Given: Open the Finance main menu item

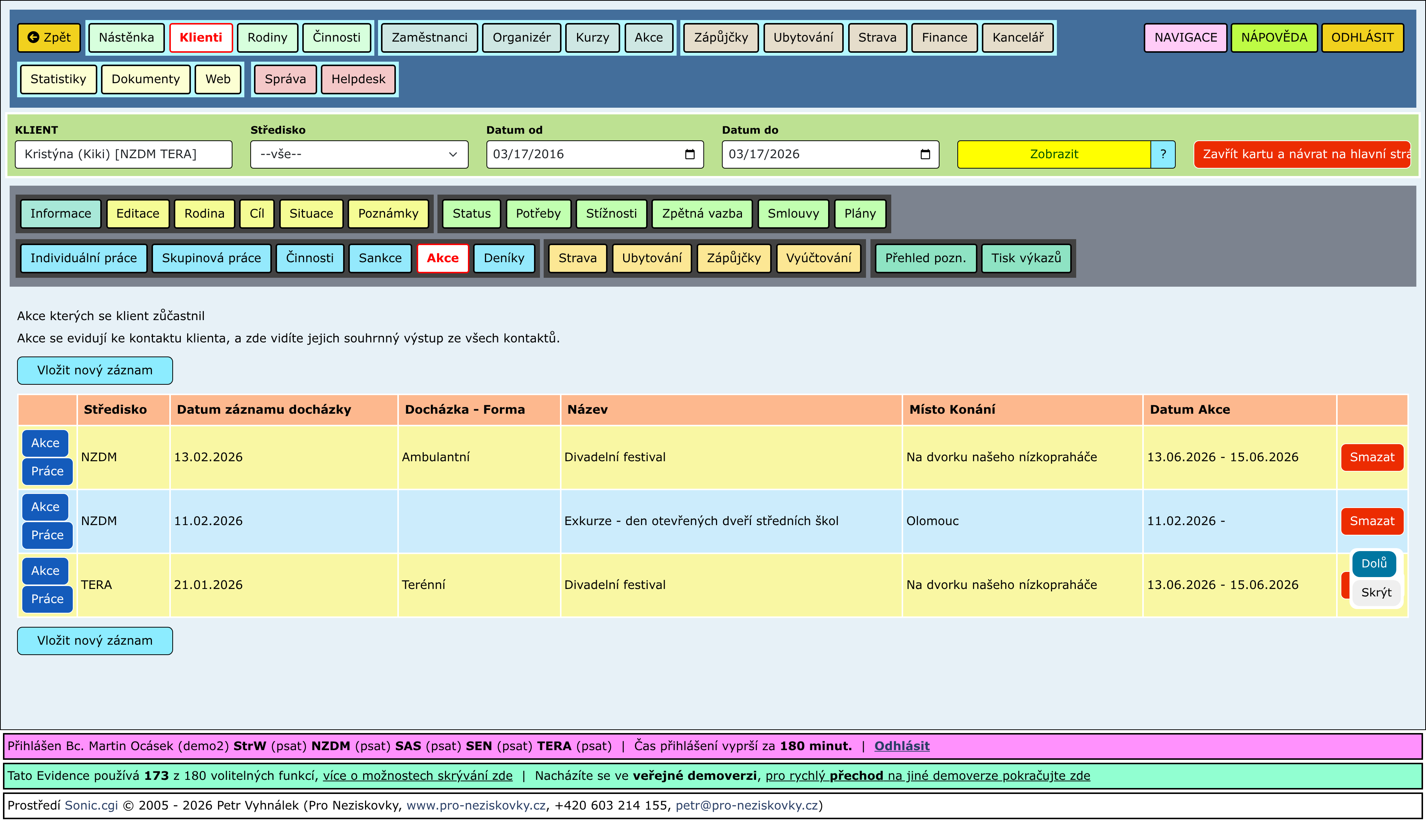Looking at the screenshot, I should click(x=944, y=38).
